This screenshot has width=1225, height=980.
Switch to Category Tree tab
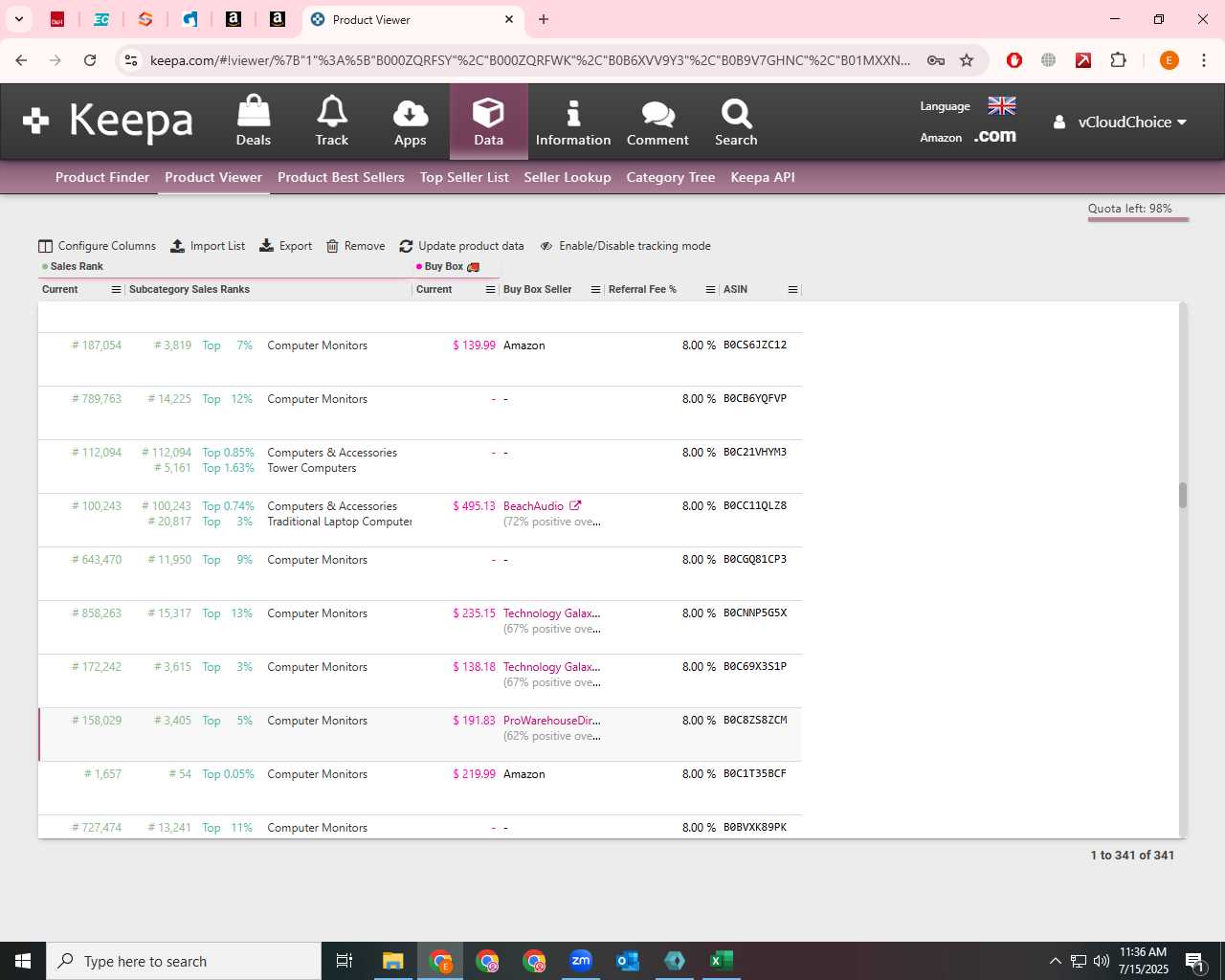671,177
